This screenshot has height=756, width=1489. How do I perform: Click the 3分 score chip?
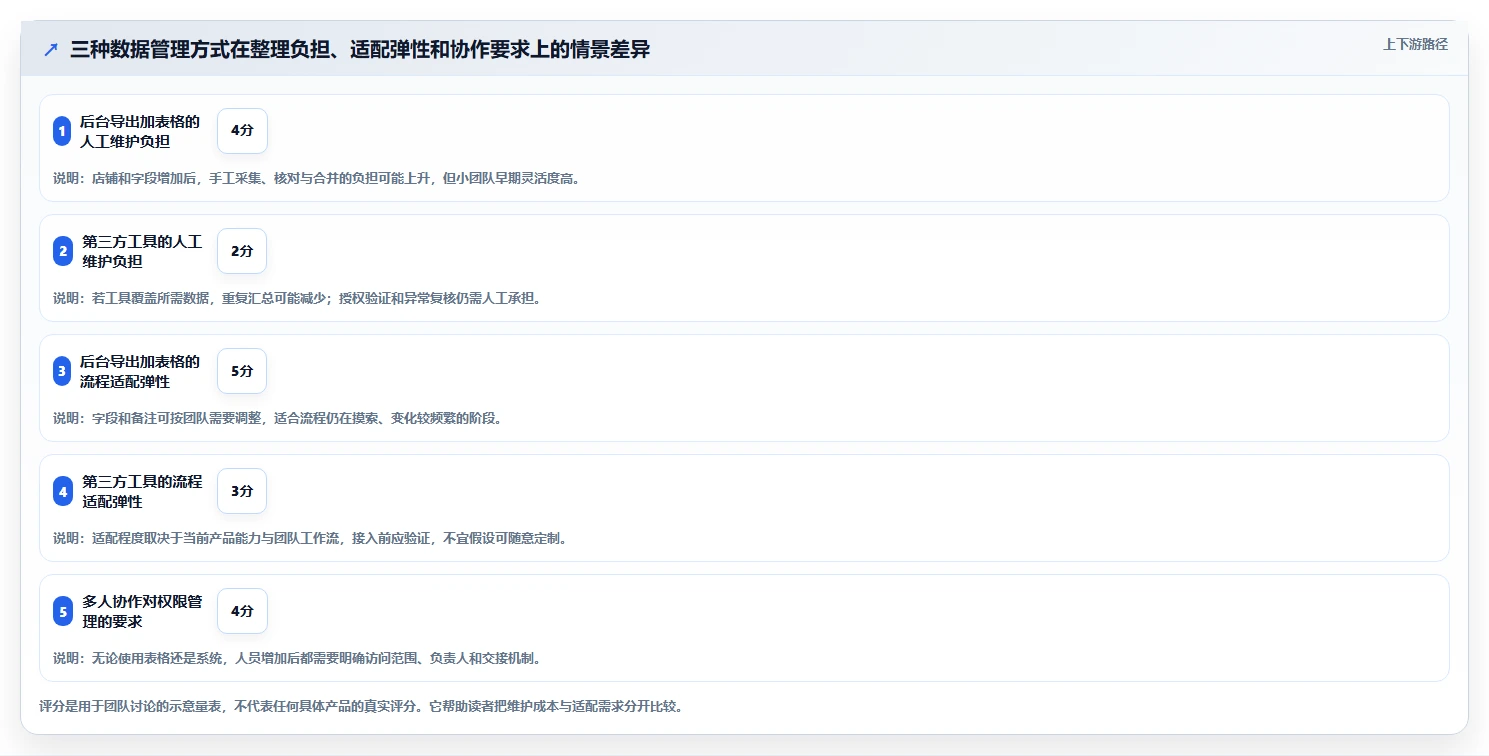coord(242,491)
